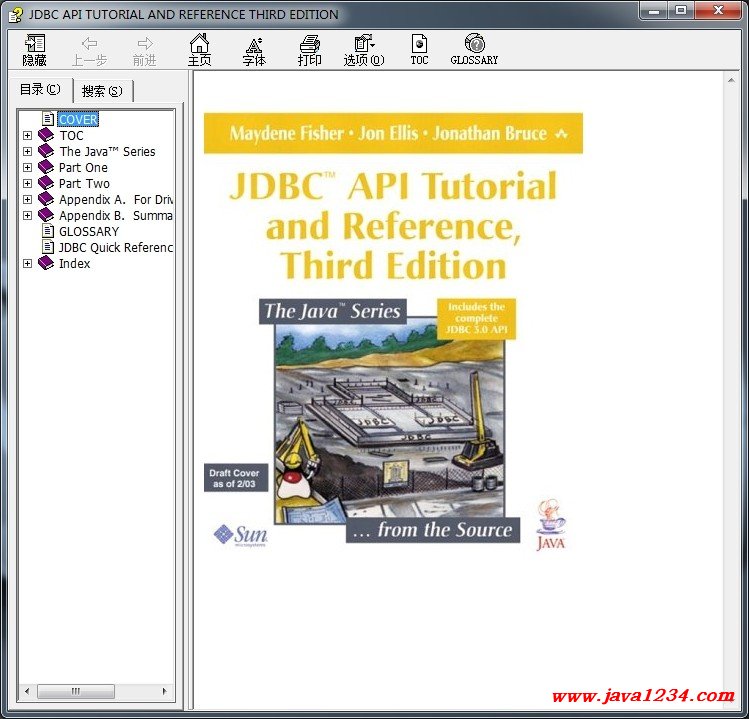749x719 pixels.
Task: Click the purple book icon beside TOC
Action: 46,135
